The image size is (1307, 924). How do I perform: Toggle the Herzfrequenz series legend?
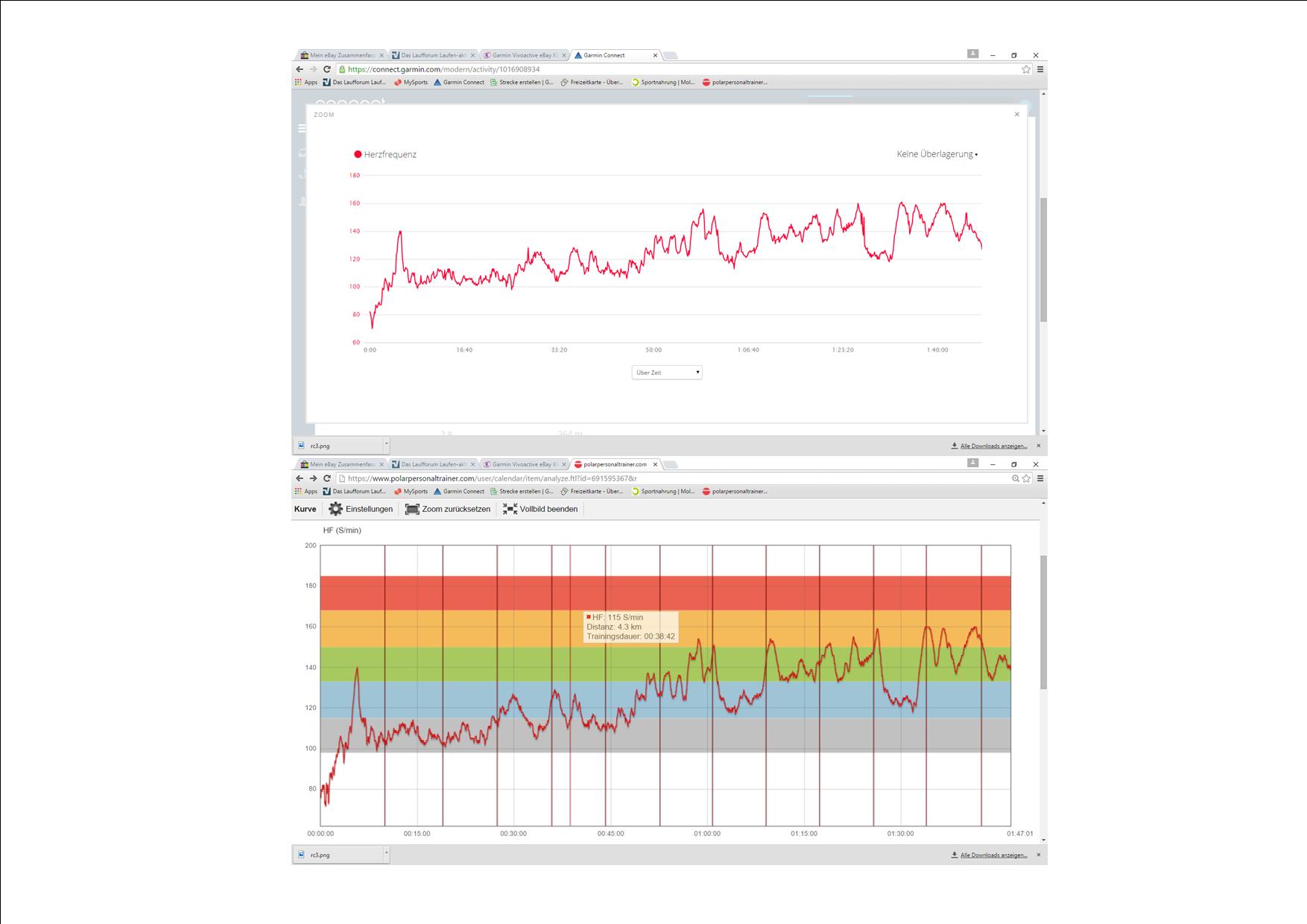point(385,154)
